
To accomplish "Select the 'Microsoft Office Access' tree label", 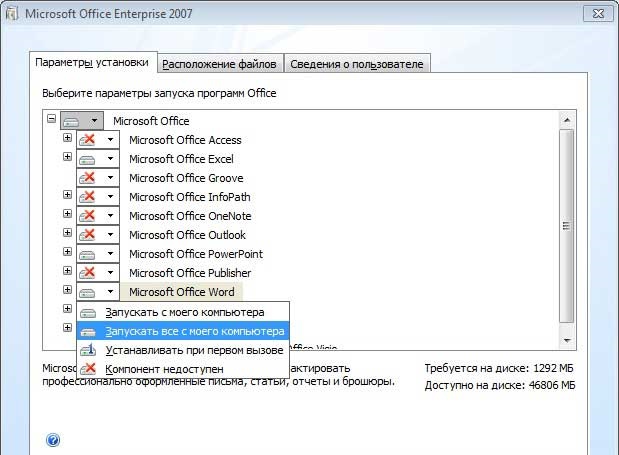I will click(185, 140).
